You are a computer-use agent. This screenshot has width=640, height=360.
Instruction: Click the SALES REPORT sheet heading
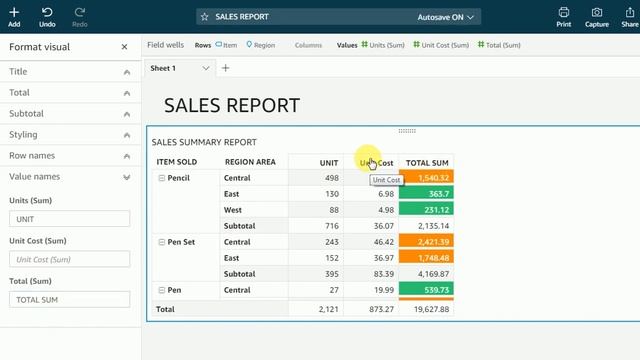(x=232, y=105)
